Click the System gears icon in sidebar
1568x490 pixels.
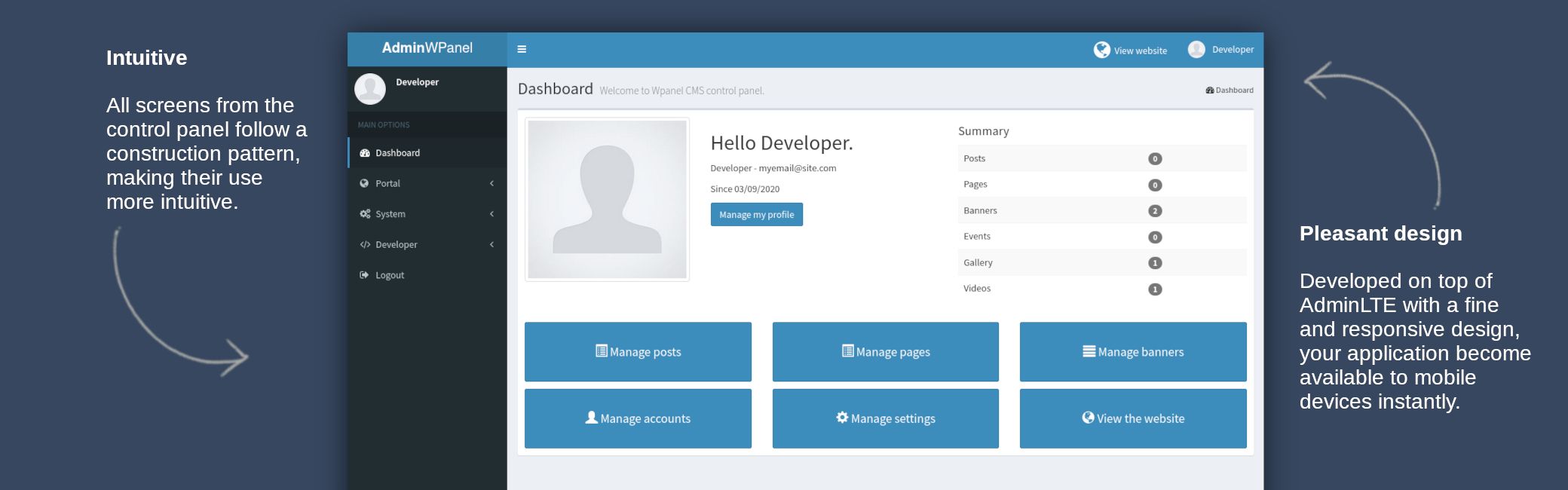coord(365,214)
